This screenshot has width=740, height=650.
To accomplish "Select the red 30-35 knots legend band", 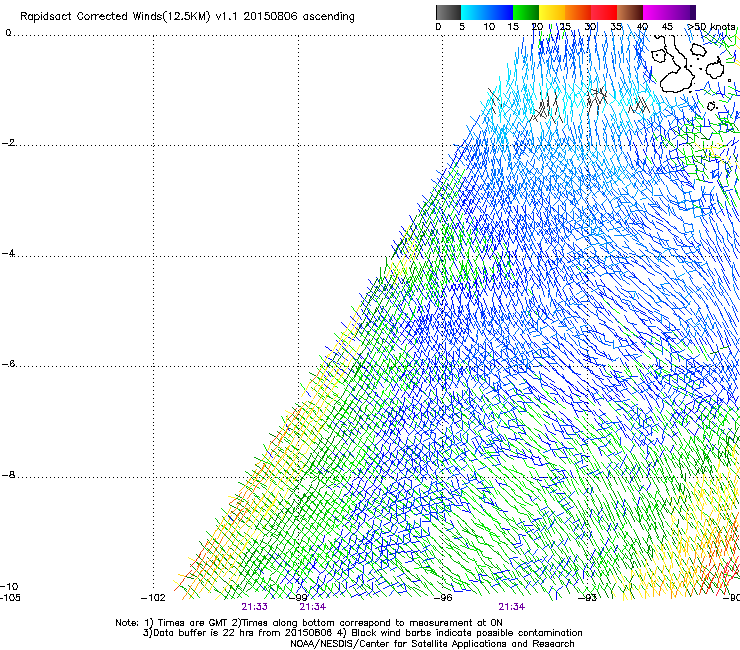I will [604, 12].
